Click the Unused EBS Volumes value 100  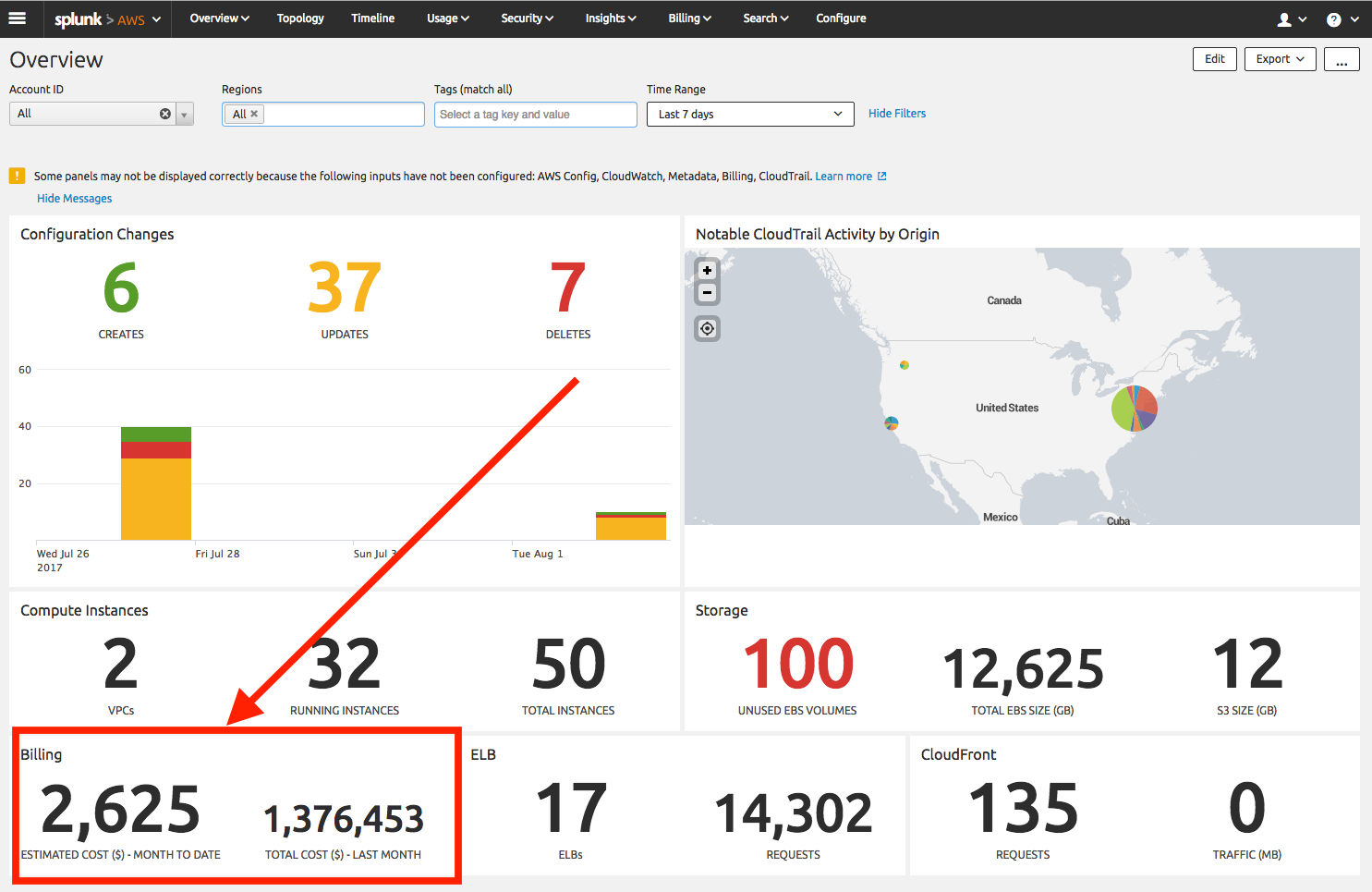pos(798,665)
